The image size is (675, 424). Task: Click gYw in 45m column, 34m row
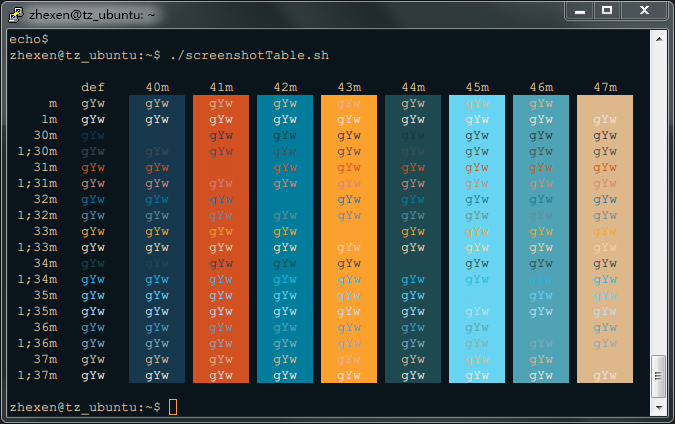pos(477,264)
